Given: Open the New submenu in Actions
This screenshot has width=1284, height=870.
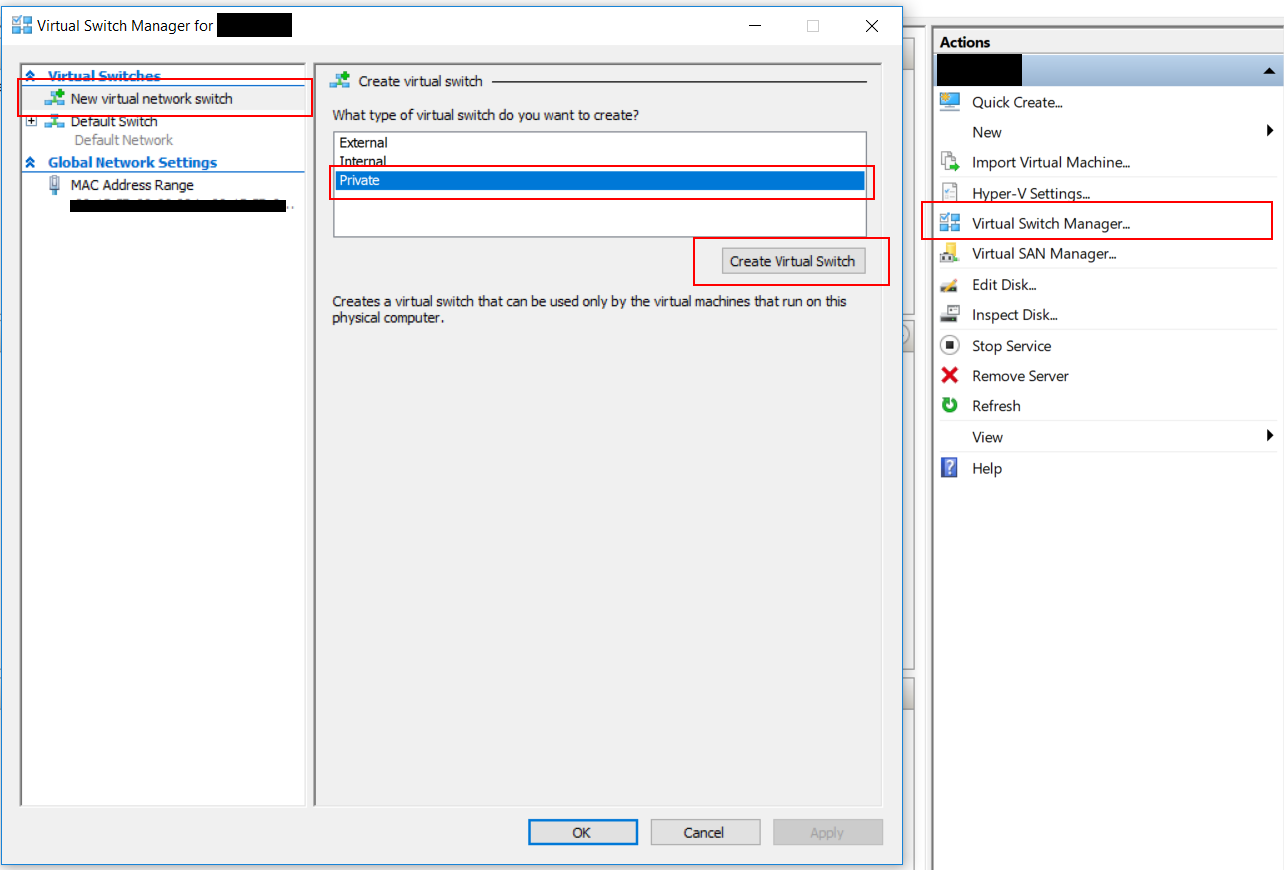Looking at the screenshot, I should pos(987,132).
